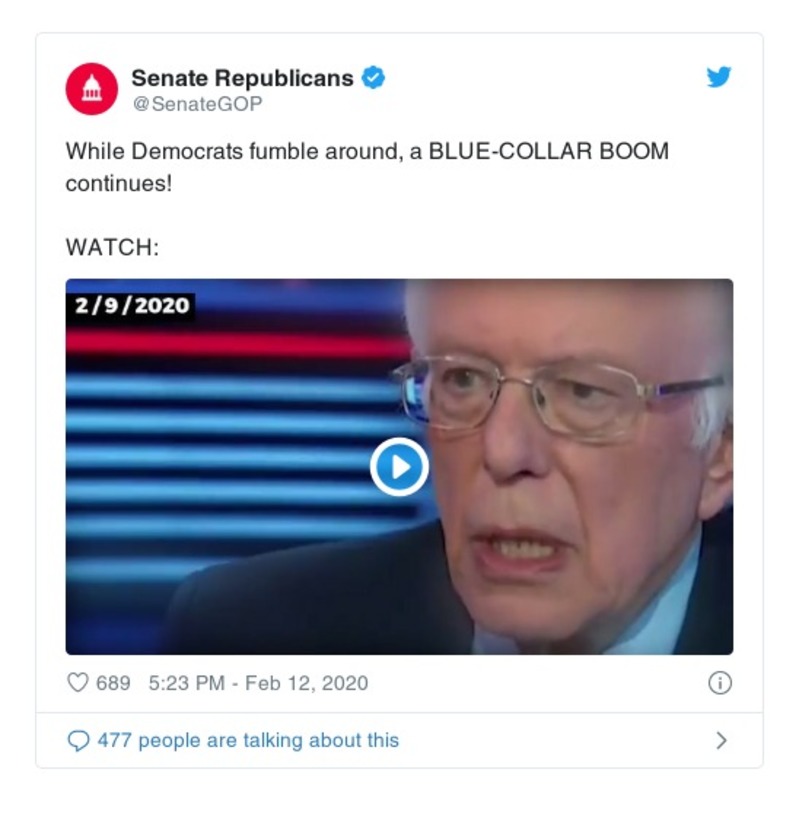Screen dimensions: 799x817
Task: Click the 'BLUE-COLLAR BOOM' tweet text
Action: coord(548,152)
